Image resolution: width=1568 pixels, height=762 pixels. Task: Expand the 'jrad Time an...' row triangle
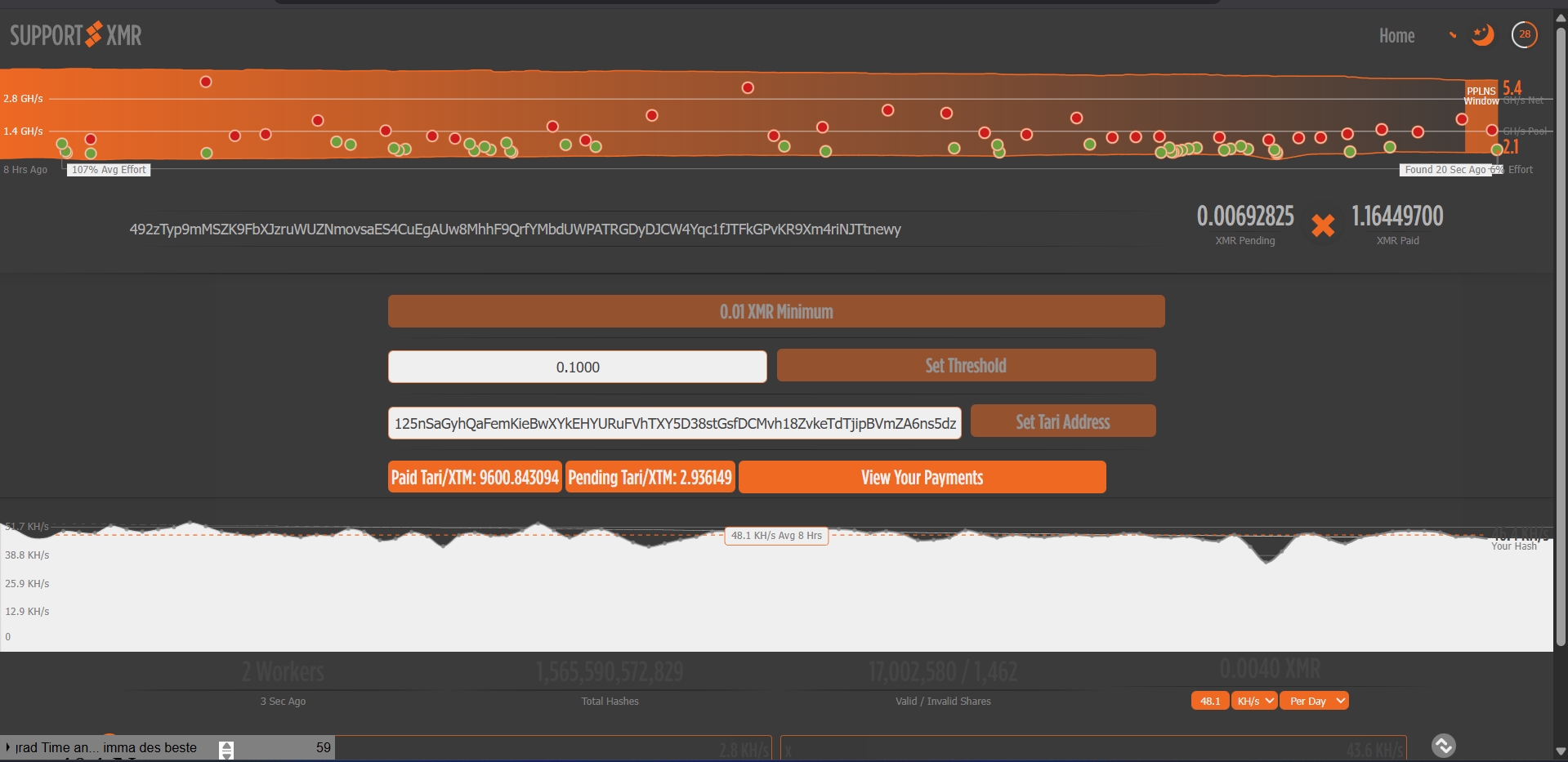[8, 747]
